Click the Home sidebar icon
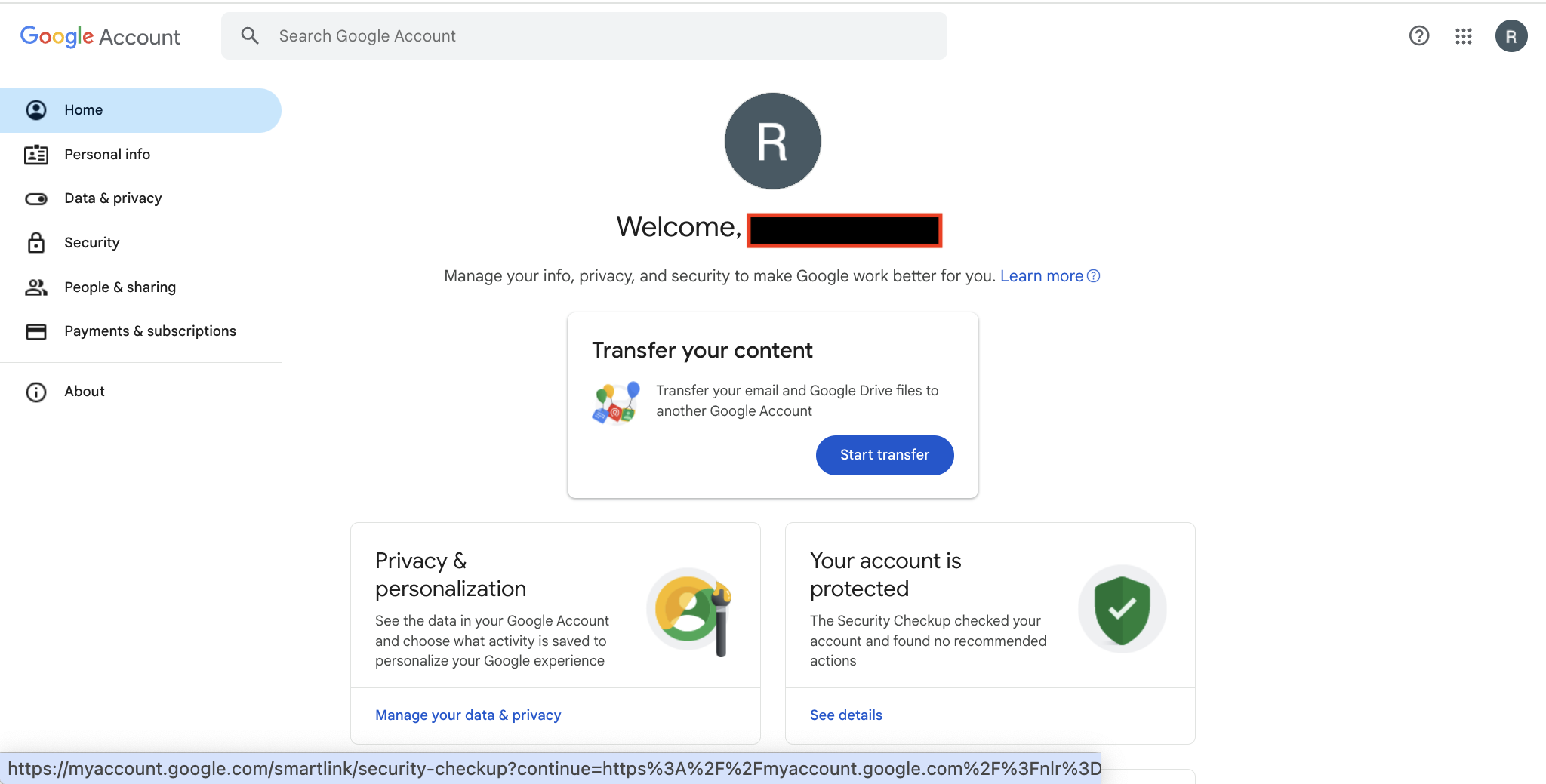 point(36,110)
